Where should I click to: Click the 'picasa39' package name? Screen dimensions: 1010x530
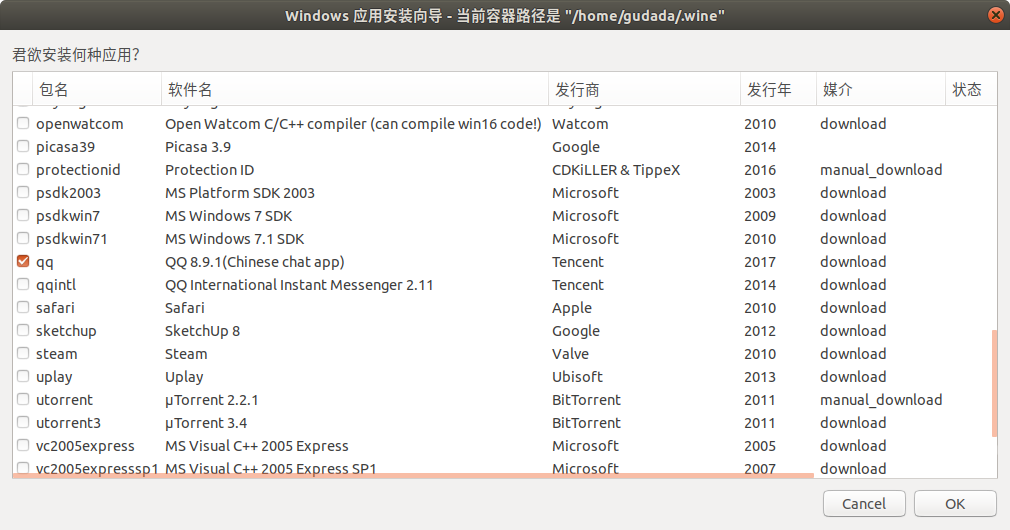click(x=65, y=147)
